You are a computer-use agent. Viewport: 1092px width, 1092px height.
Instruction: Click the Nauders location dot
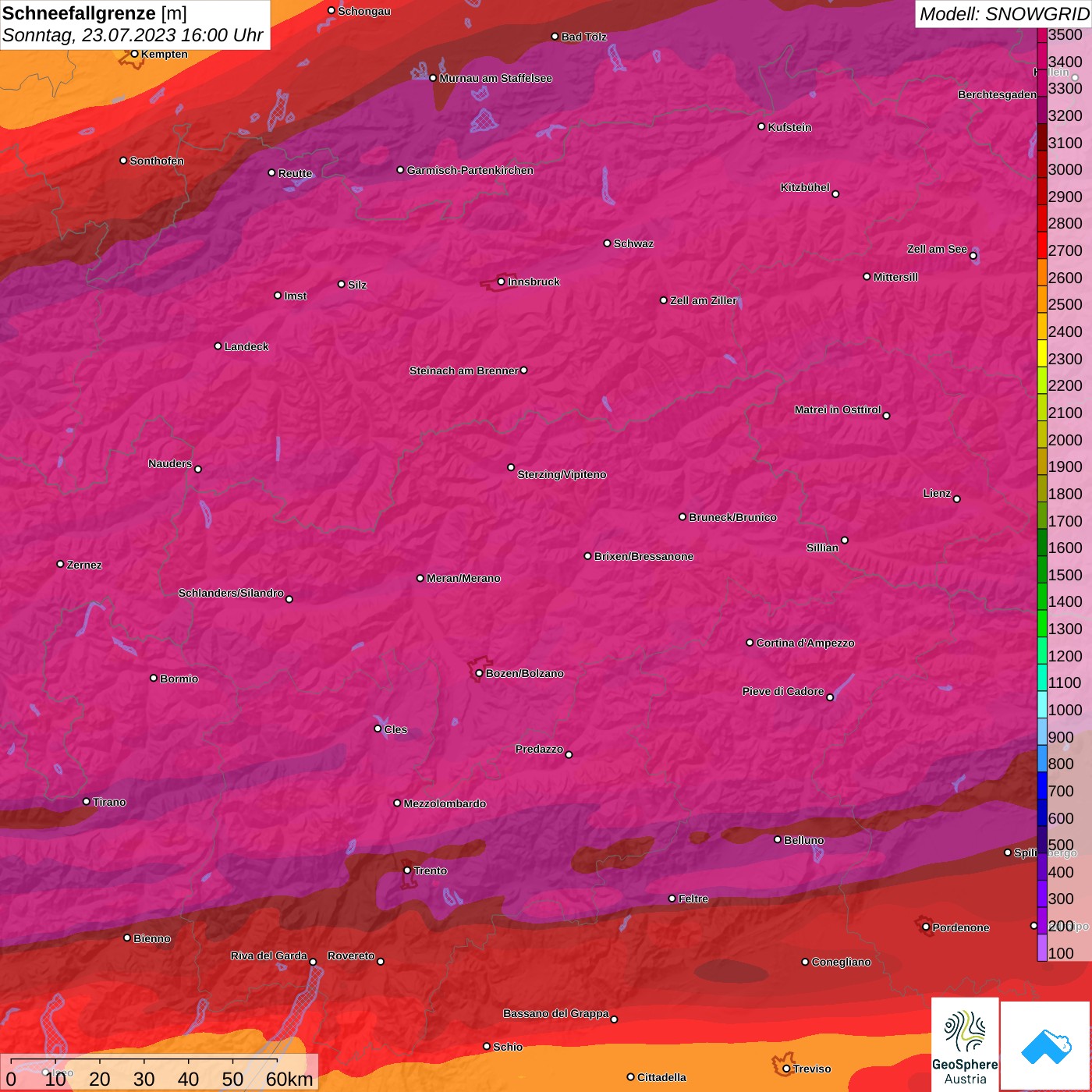[x=198, y=469]
